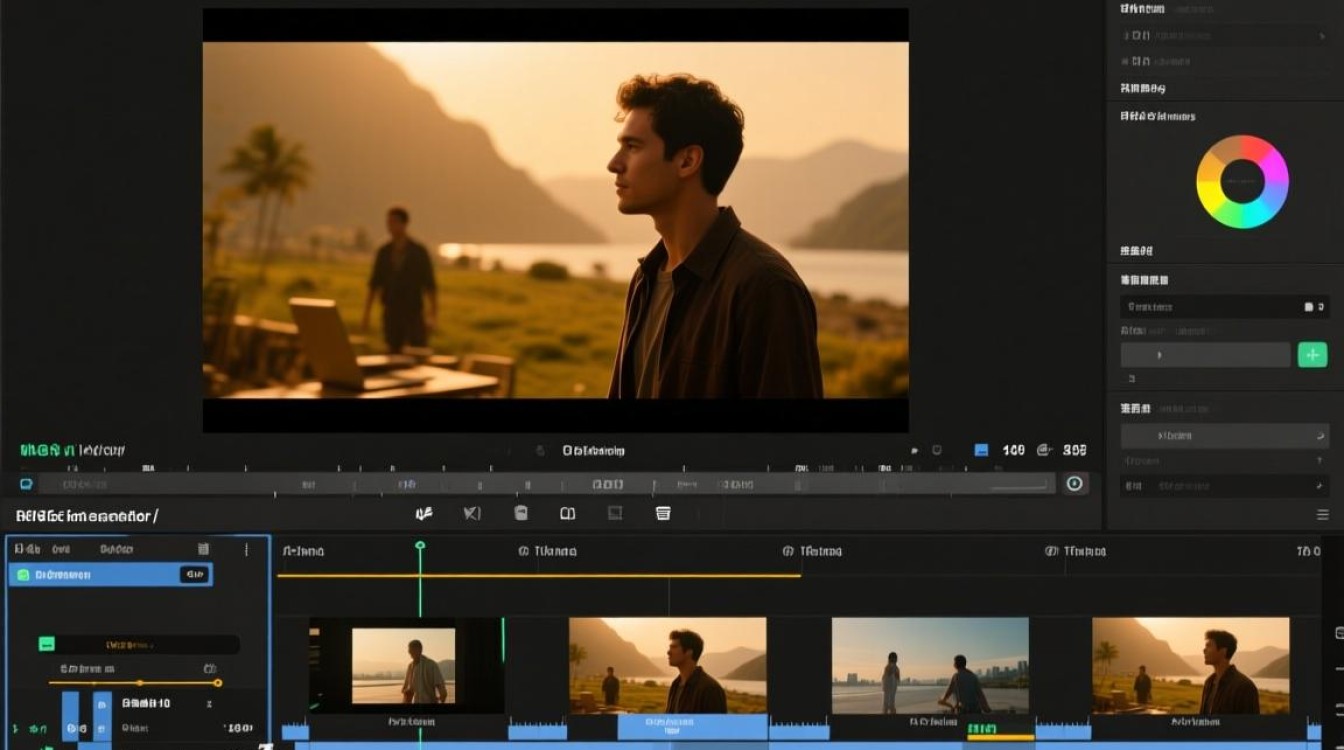The width and height of the screenshot is (1344, 750).
Task: Click the first icon in the center toolbar row
Action: (424, 513)
